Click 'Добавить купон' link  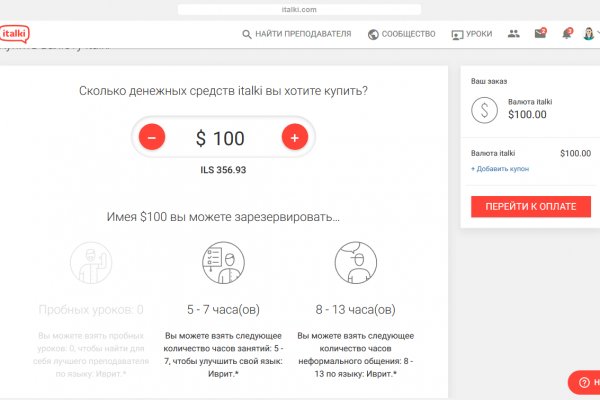click(x=500, y=169)
